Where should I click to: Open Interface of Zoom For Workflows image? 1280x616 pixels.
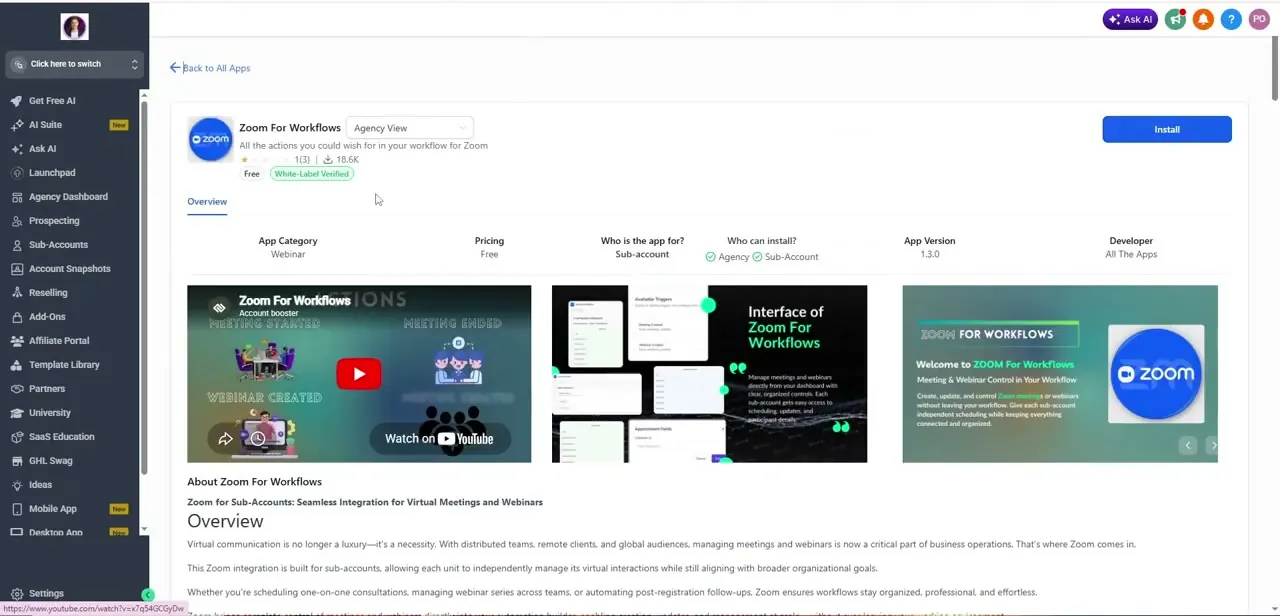(x=709, y=374)
